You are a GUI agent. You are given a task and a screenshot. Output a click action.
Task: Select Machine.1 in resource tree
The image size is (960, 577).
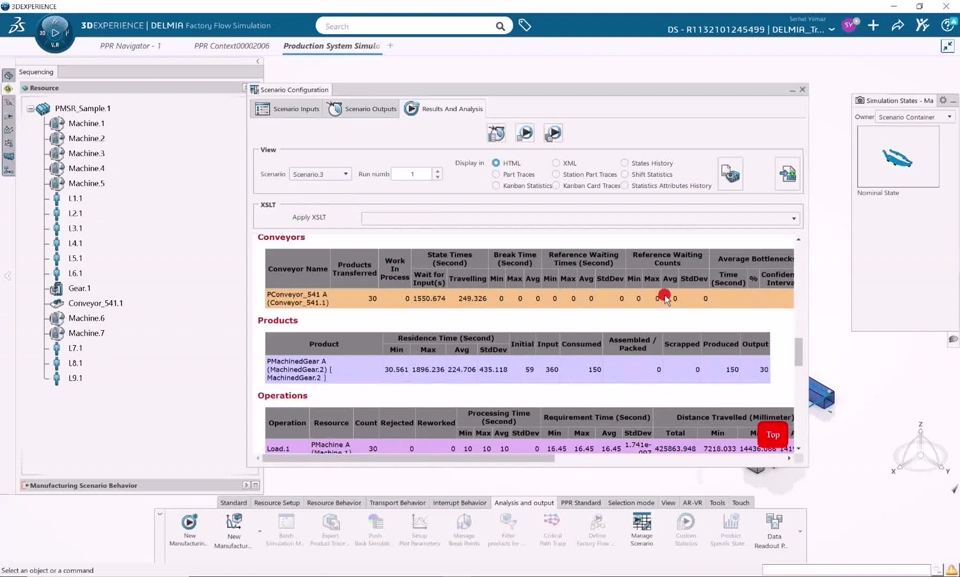(86, 123)
